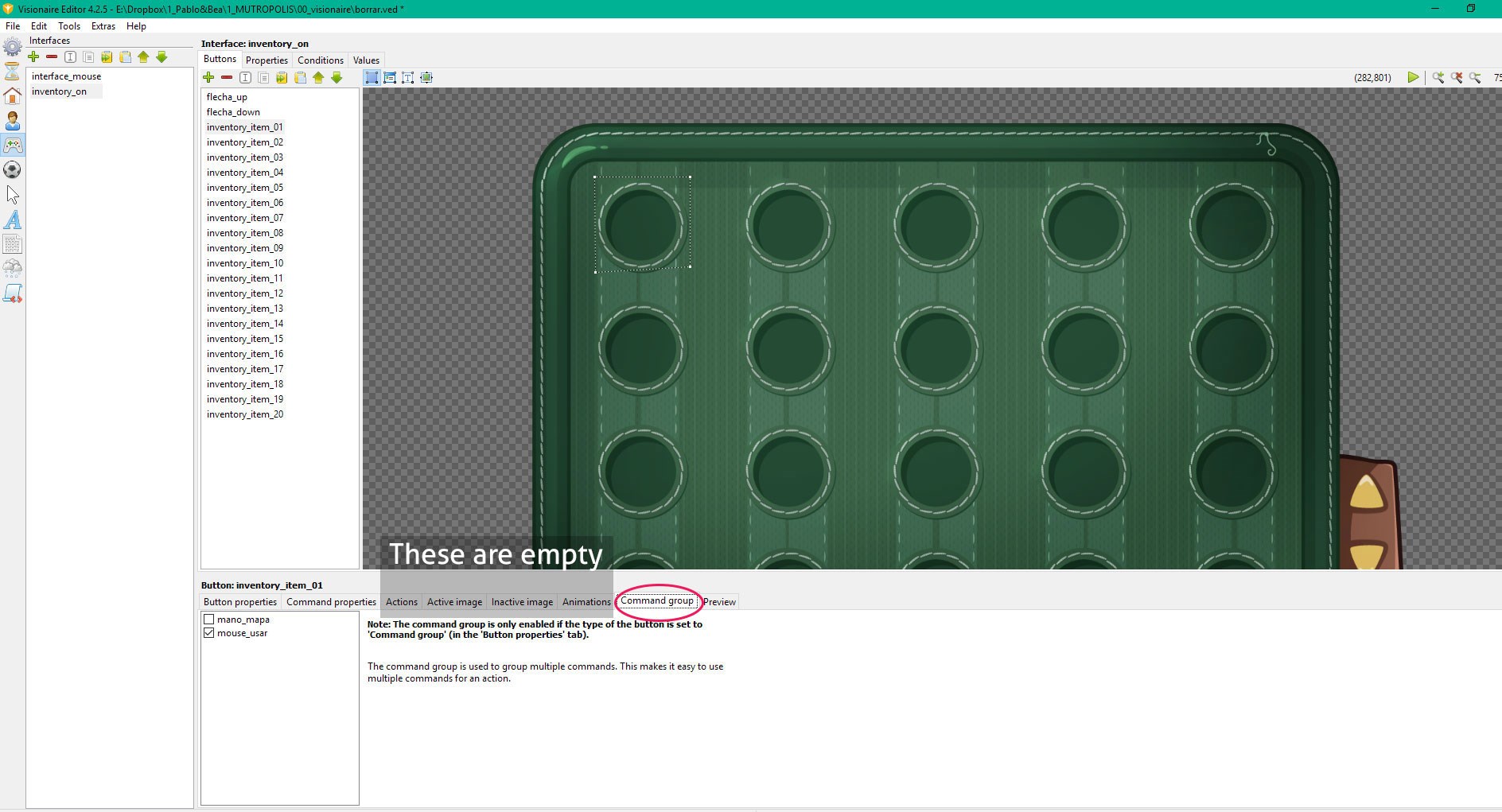
Task: Click the panel-with-lines tool beside button area tool
Action: [390, 77]
